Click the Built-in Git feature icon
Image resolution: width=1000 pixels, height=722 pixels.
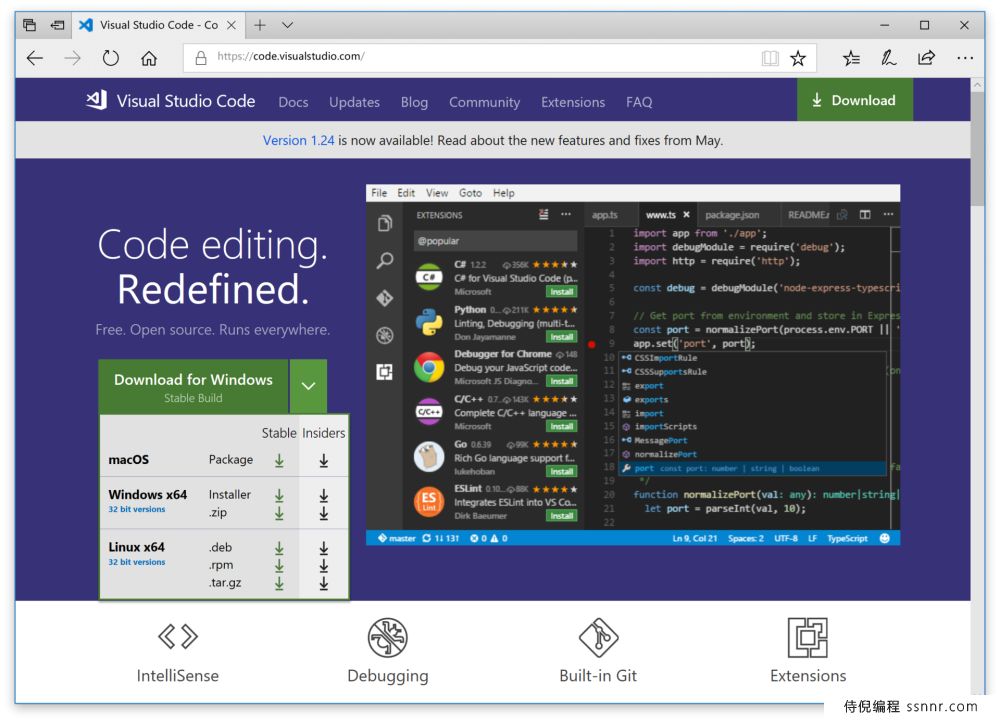click(x=598, y=637)
